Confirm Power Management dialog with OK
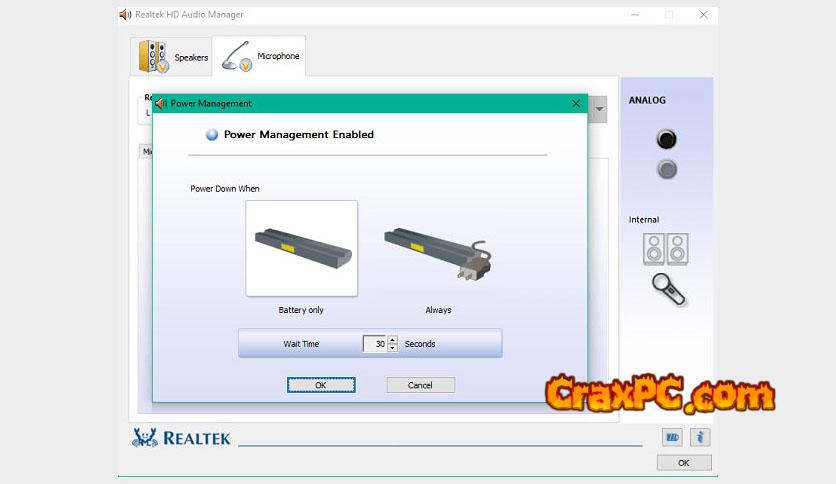Viewport: 836px width, 484px height. 321,385
